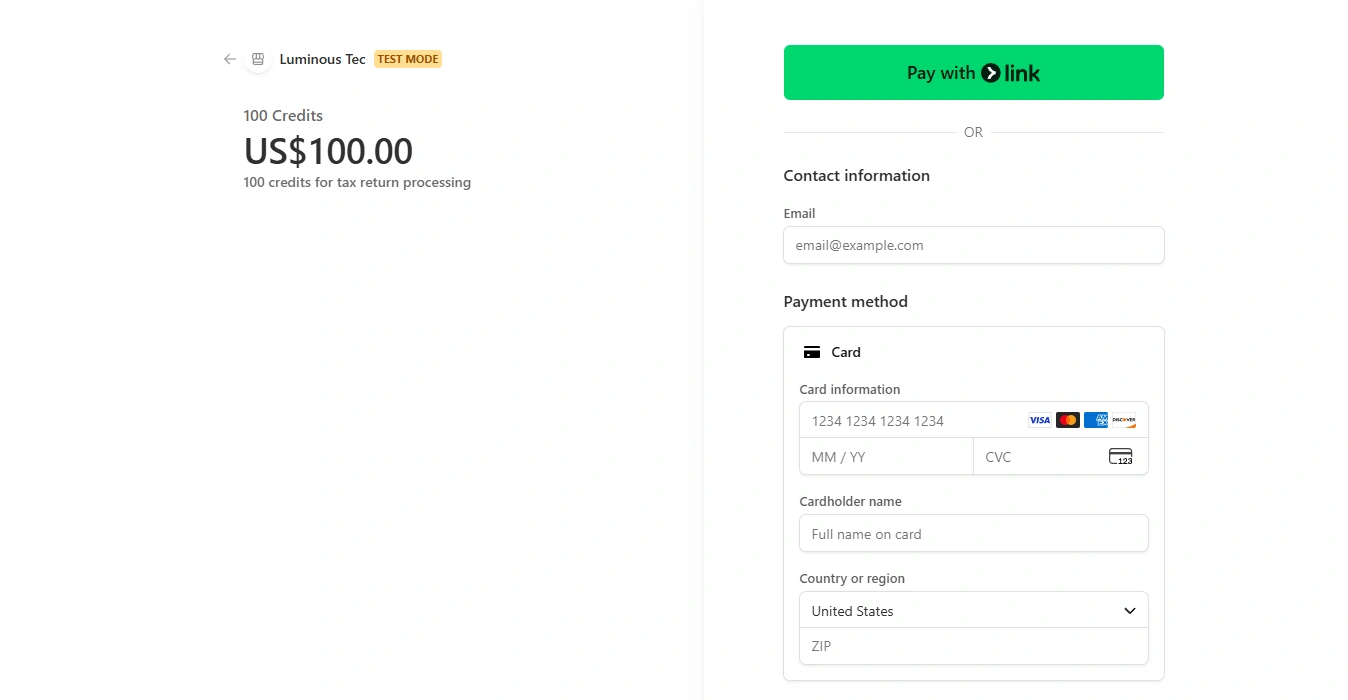
Task: Click the Luminous Tec merchant name
Action: pos(322,59)
